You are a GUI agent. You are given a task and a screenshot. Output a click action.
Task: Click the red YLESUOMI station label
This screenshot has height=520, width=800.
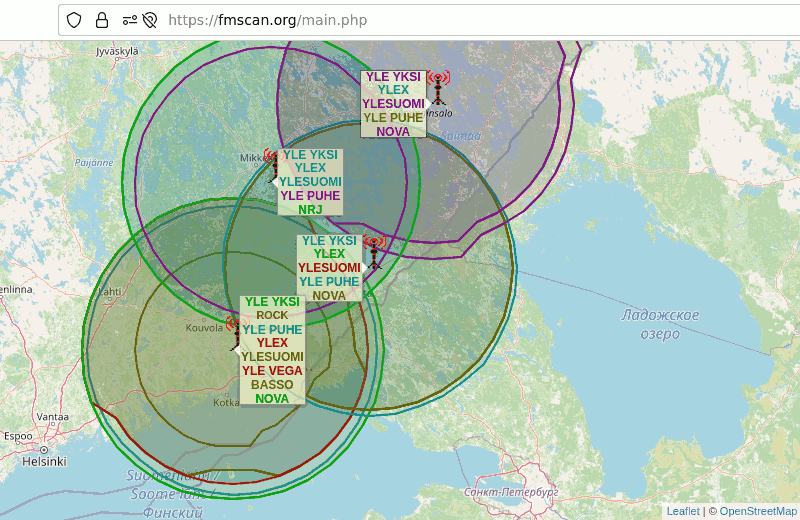[329, 267]
